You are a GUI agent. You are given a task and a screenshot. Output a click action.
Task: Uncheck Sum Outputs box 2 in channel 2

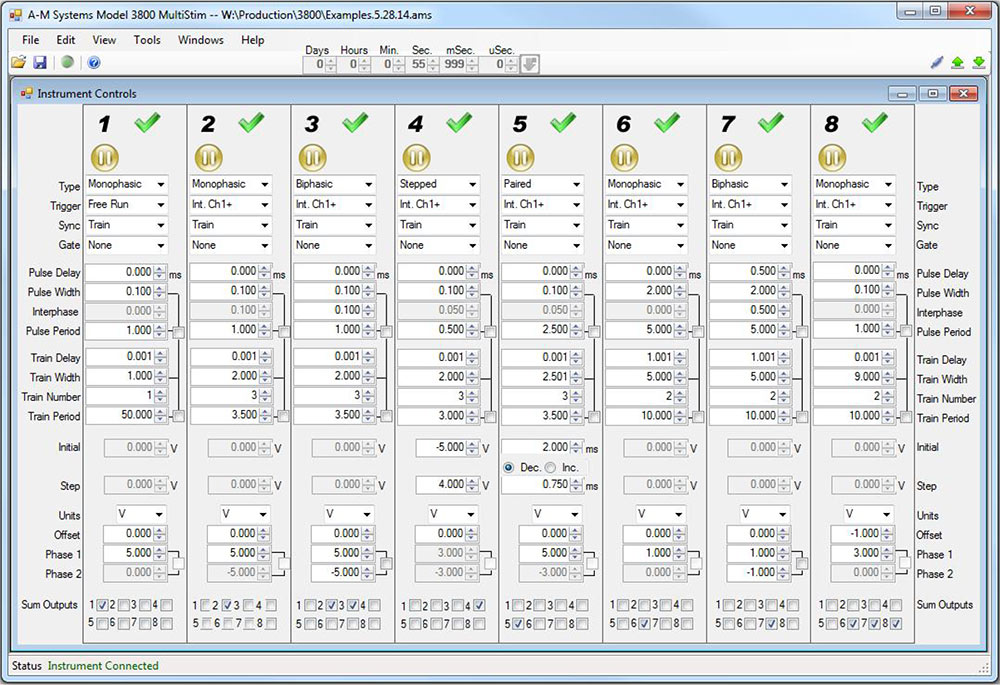pos(226,605)
